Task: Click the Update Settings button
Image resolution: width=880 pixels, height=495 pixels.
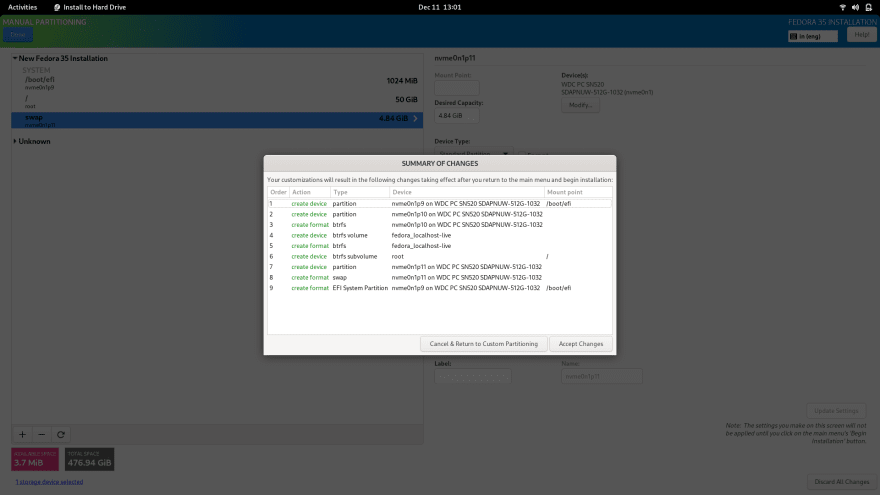Action: [x=836, y=411]
